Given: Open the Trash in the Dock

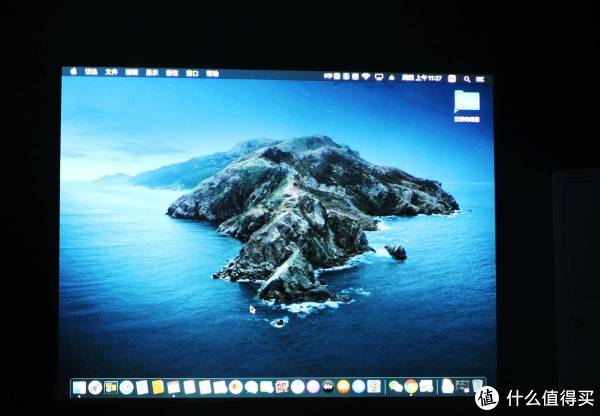Looking at the screenshot, I should coord(478,385).
